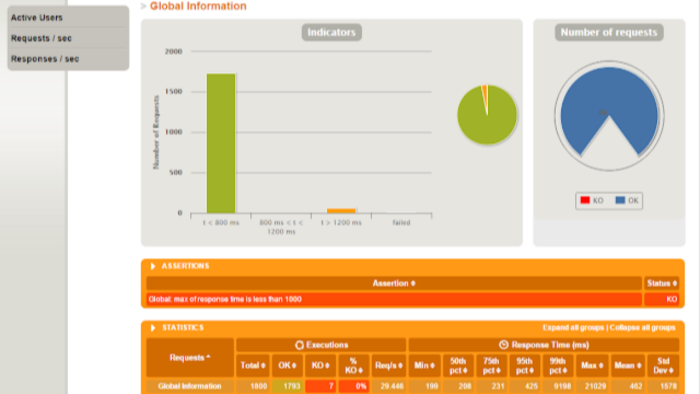This screenshot has width=700, height=394.
Task: Click the 1578 Std Dev cell
Action: (663, 386)
